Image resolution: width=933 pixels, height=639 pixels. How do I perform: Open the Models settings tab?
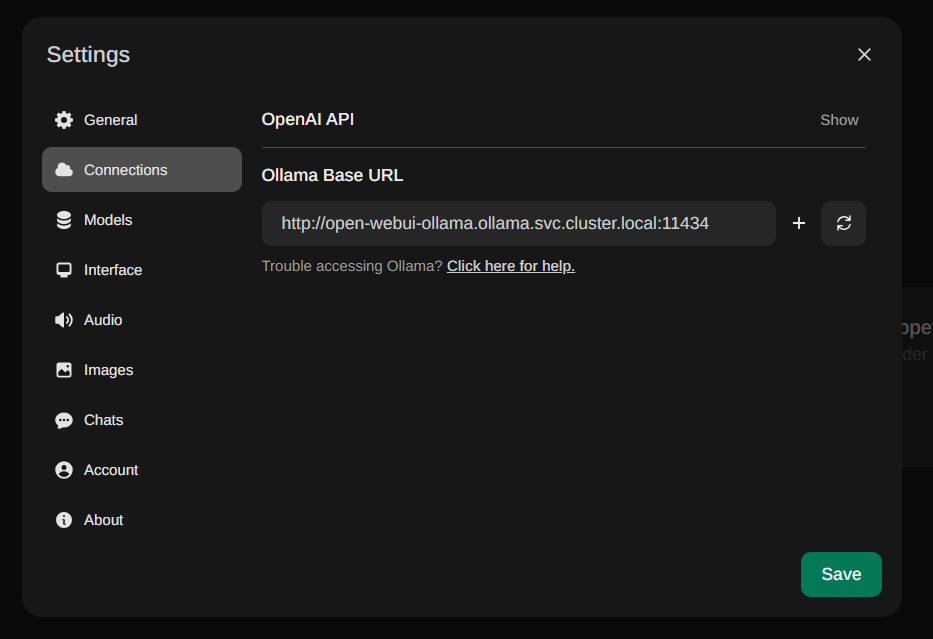point(108,220)
